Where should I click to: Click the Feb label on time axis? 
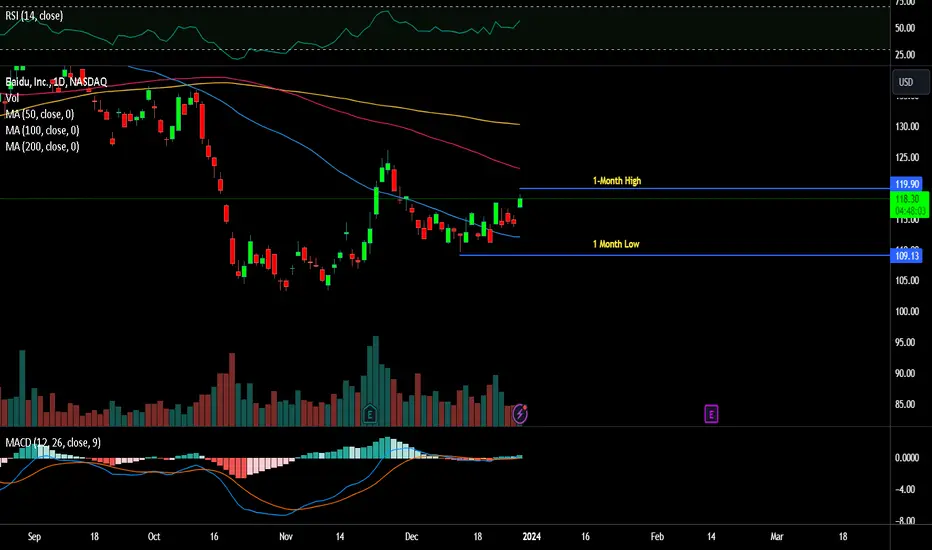pos(657,536)
